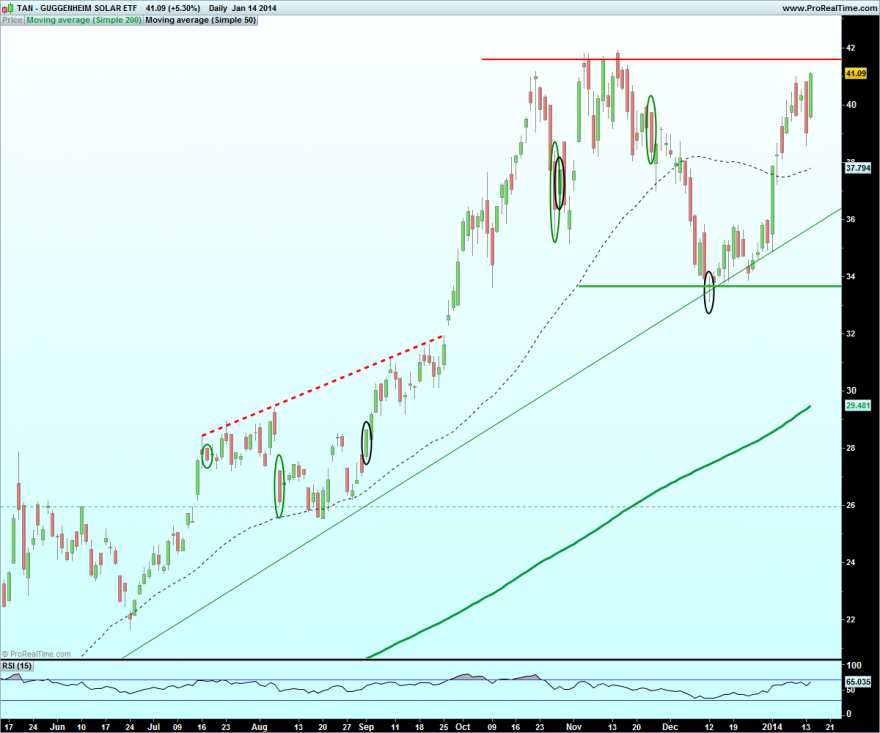880x733 pixels.
Task: Click the 2014 label on the time axis
Action: [772, 727]
